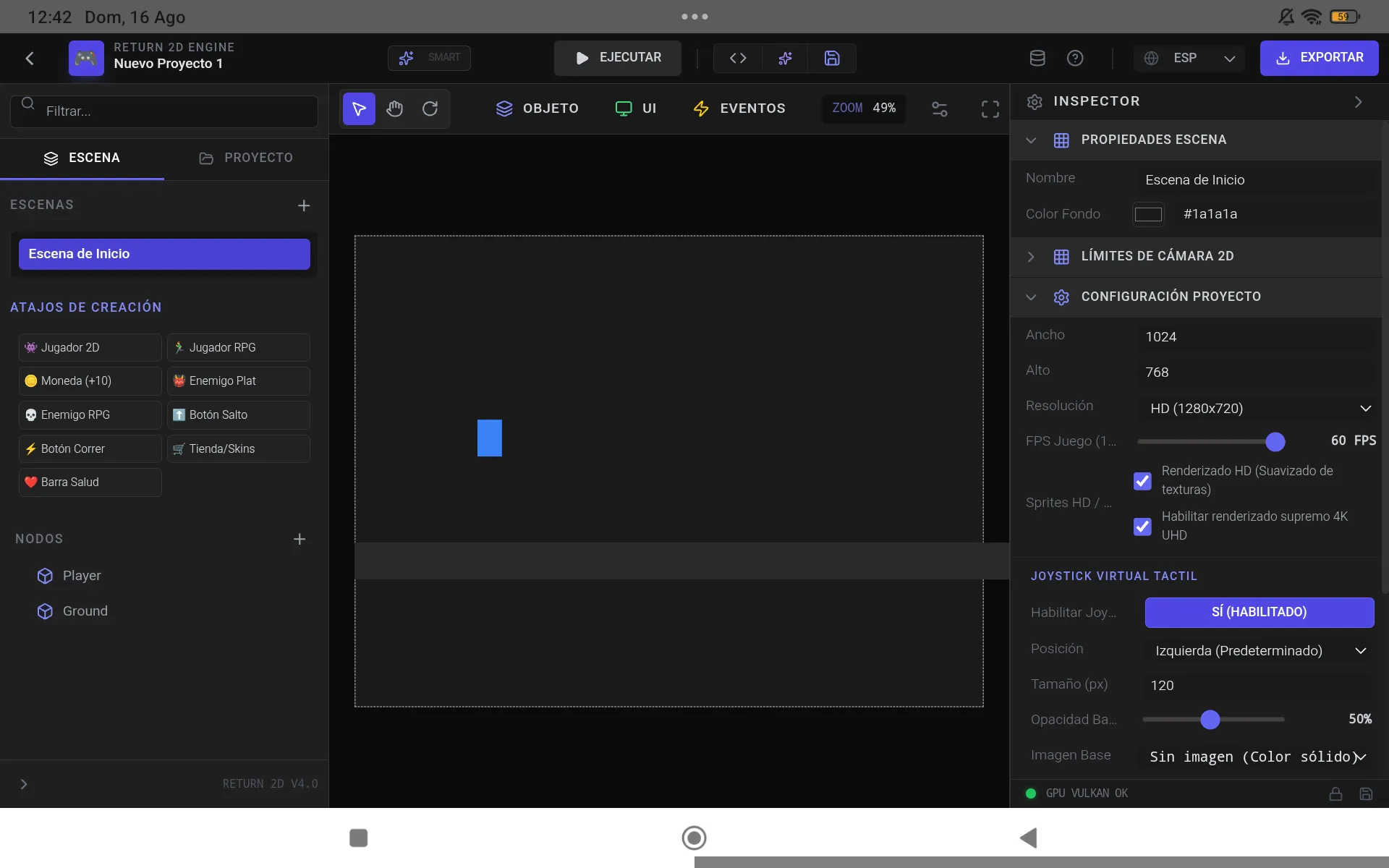This screenshot has height=868, width=1389.
Task: Click the gamepad project logo icon
Action: (x=86, y=58)
